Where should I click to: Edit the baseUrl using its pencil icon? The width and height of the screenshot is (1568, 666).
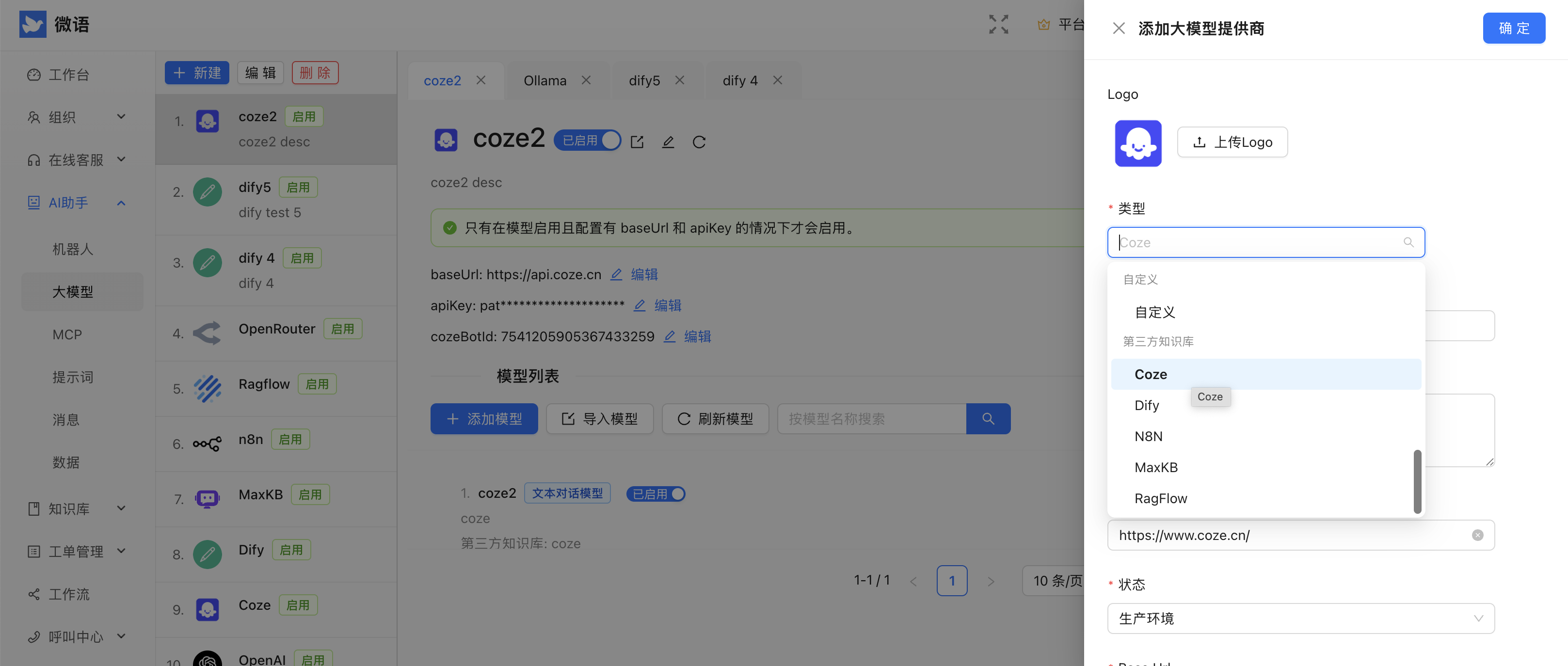click(615, 274)
